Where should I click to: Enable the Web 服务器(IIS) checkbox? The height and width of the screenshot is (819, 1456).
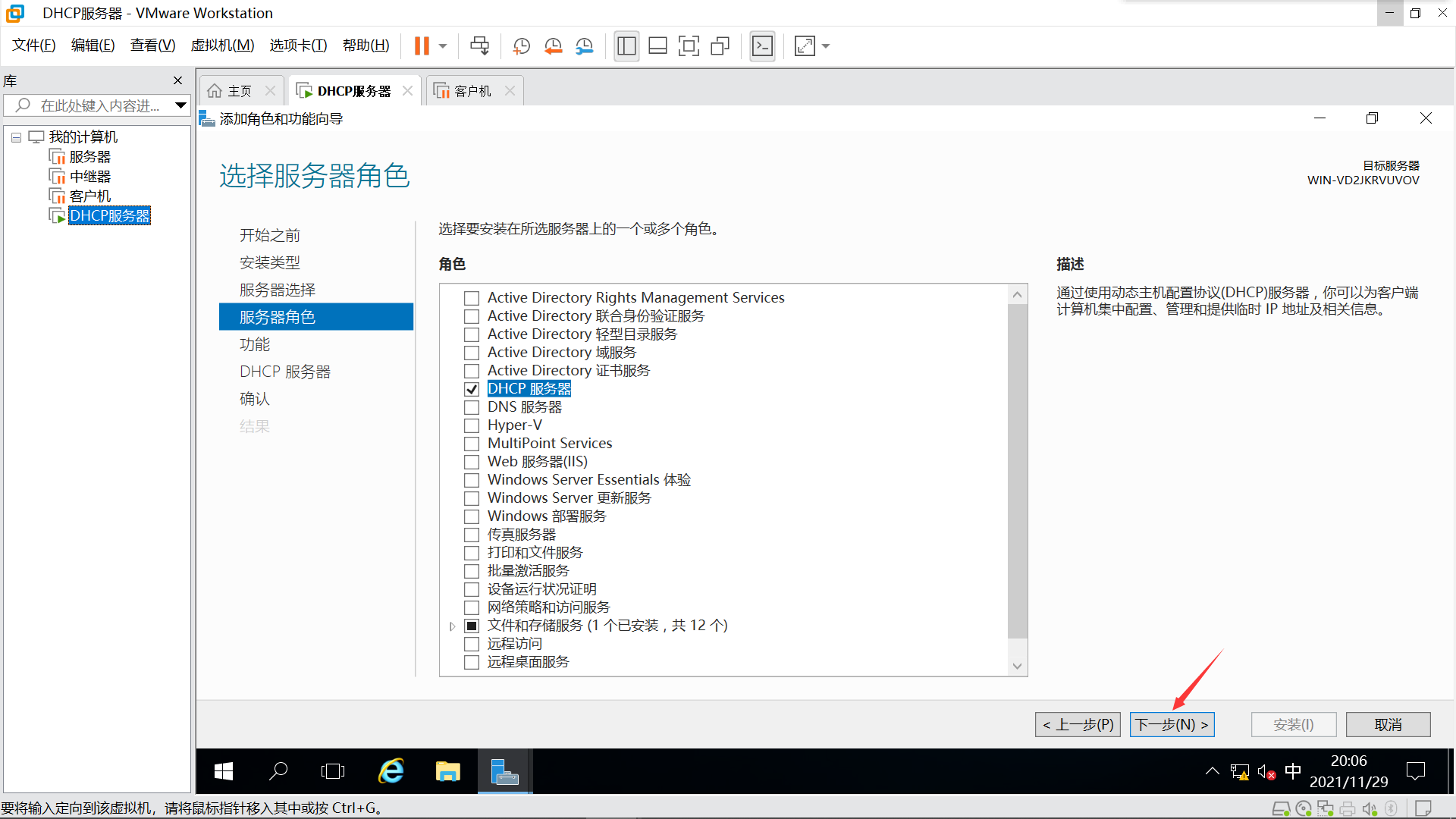pos(472,462)
